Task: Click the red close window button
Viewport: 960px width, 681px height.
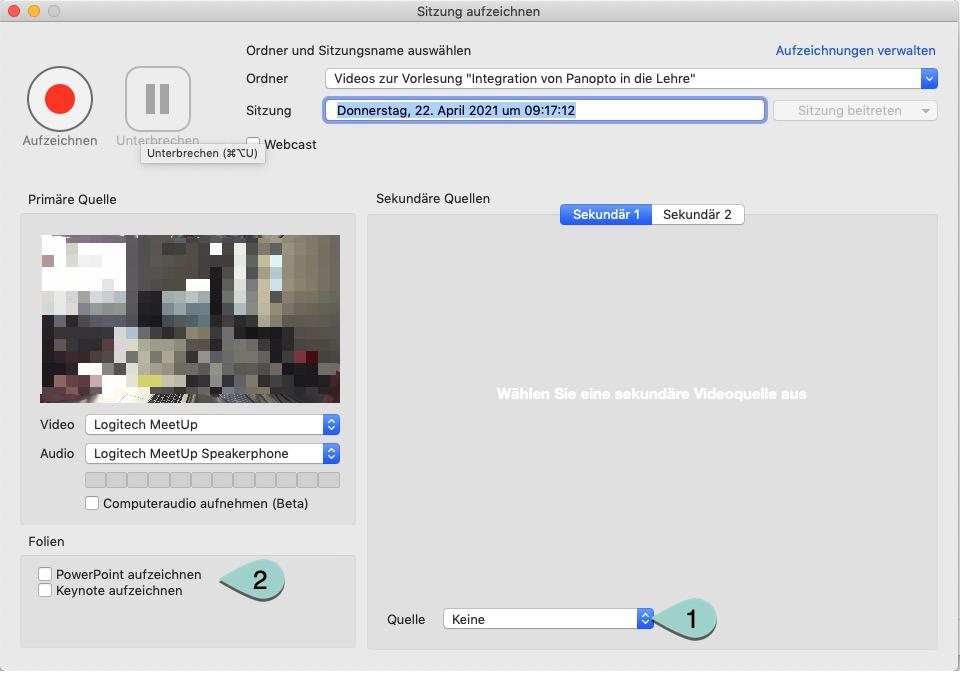Action: 14,11
